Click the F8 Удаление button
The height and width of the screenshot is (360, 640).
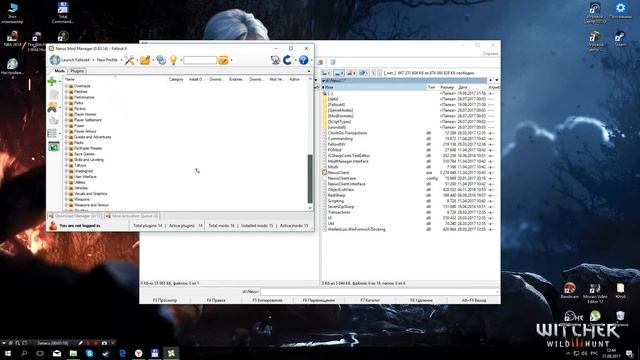pos(422,300)
